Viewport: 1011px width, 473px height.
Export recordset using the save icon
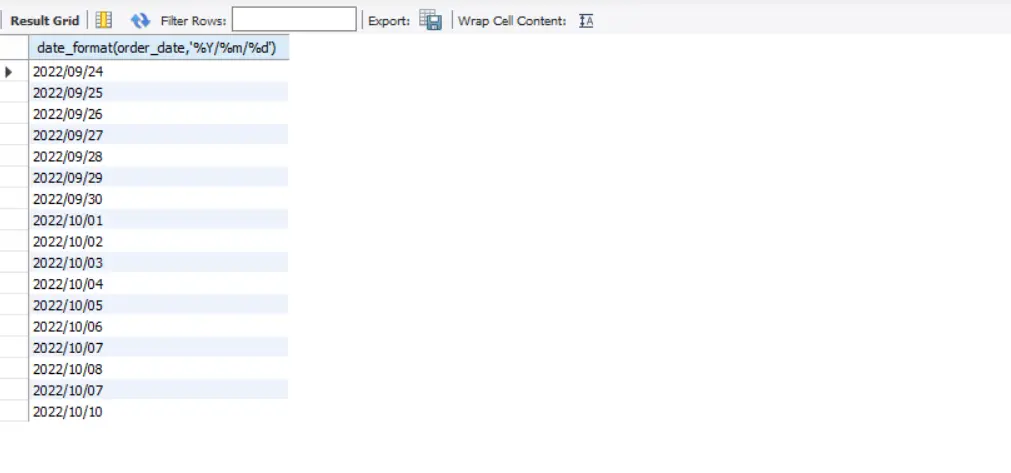430,20
